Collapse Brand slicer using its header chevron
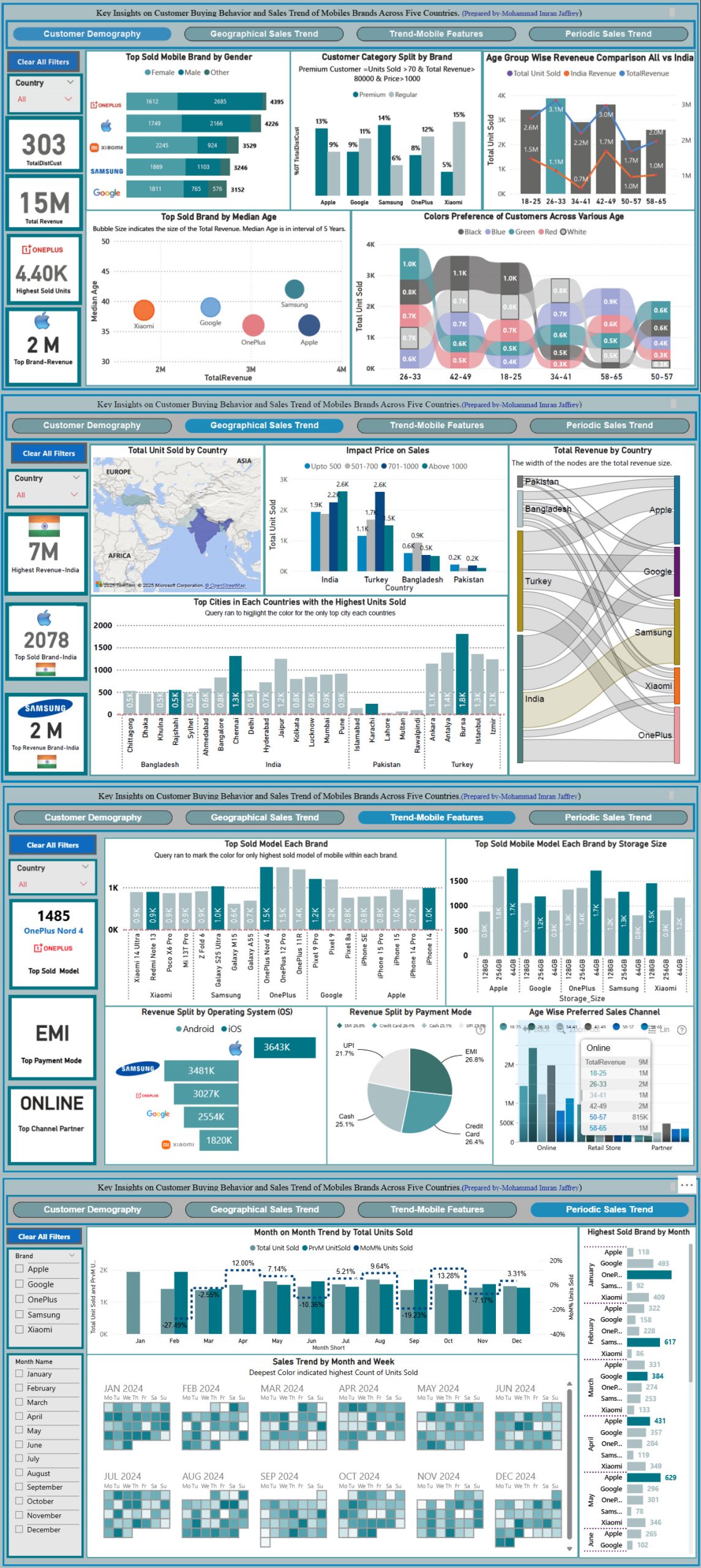The image size is (701, 1568). click(72, 1255)
